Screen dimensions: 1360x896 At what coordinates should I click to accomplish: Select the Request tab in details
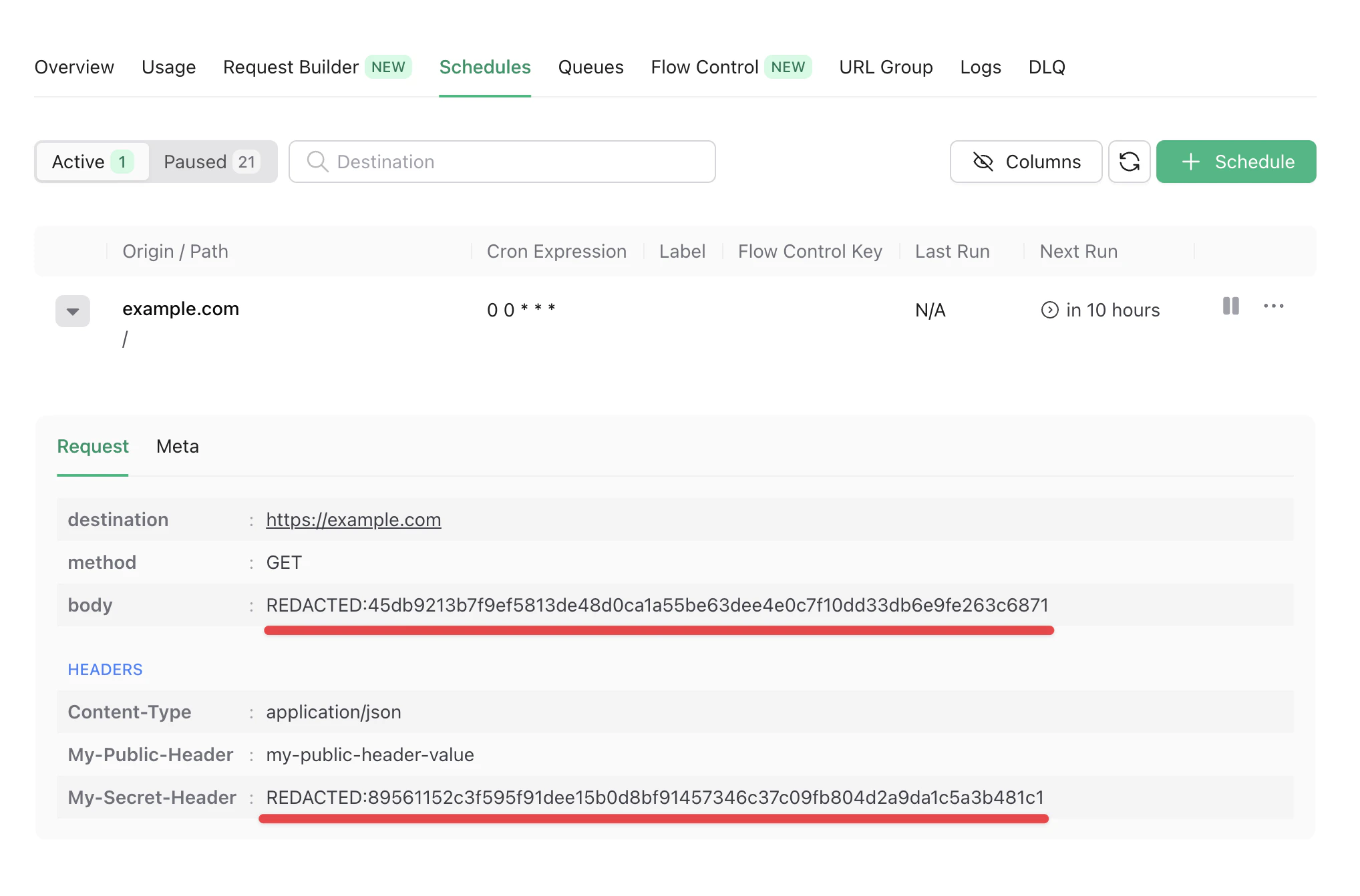(93, 446)
